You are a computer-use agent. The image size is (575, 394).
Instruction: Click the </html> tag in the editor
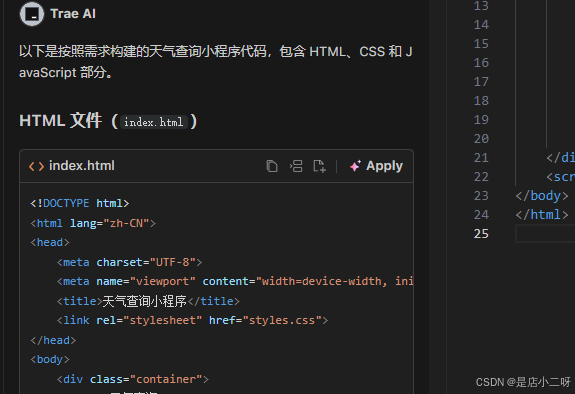coord(542,215)
